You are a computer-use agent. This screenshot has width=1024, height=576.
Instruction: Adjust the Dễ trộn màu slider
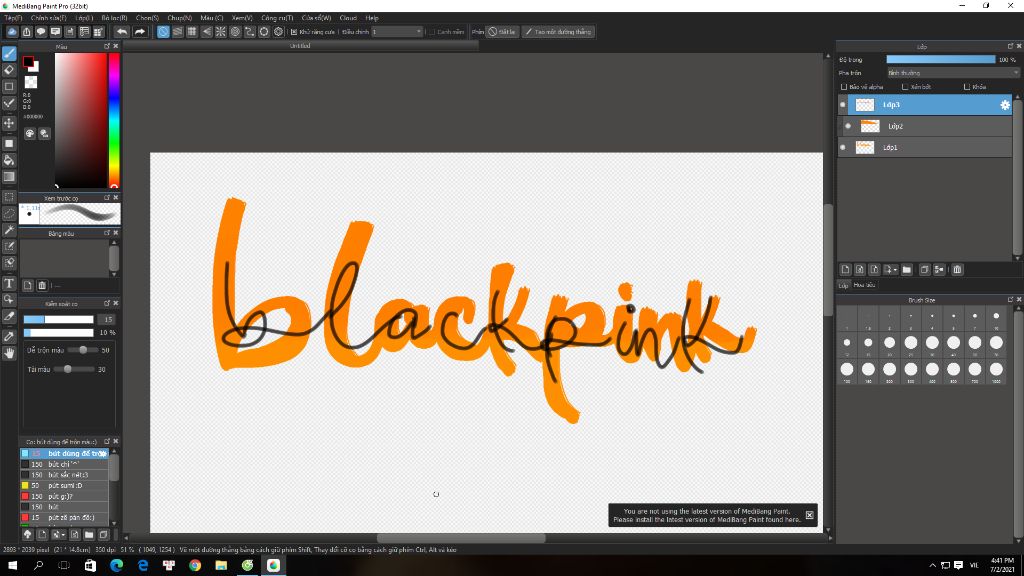coord(83,350)
